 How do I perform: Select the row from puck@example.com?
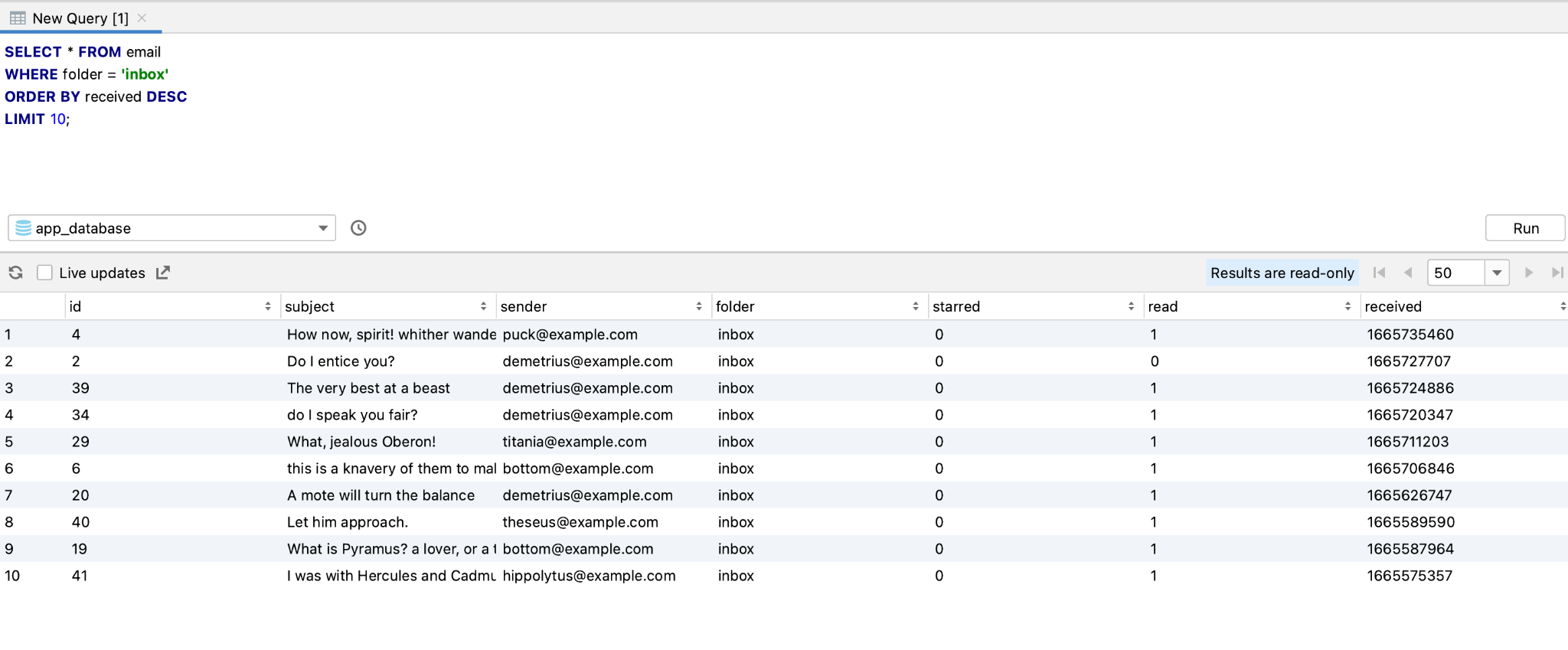click(570, 335)
